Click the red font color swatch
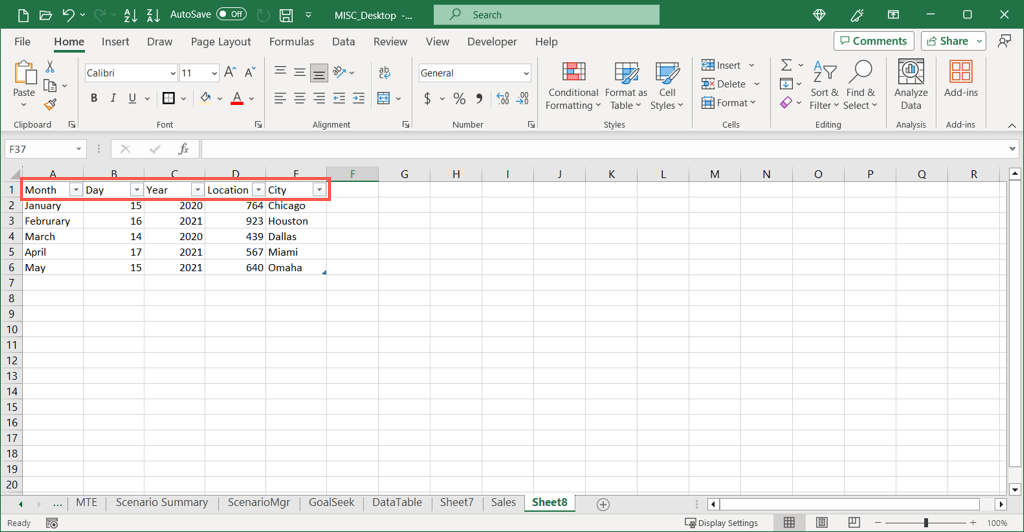 [237, 98]
